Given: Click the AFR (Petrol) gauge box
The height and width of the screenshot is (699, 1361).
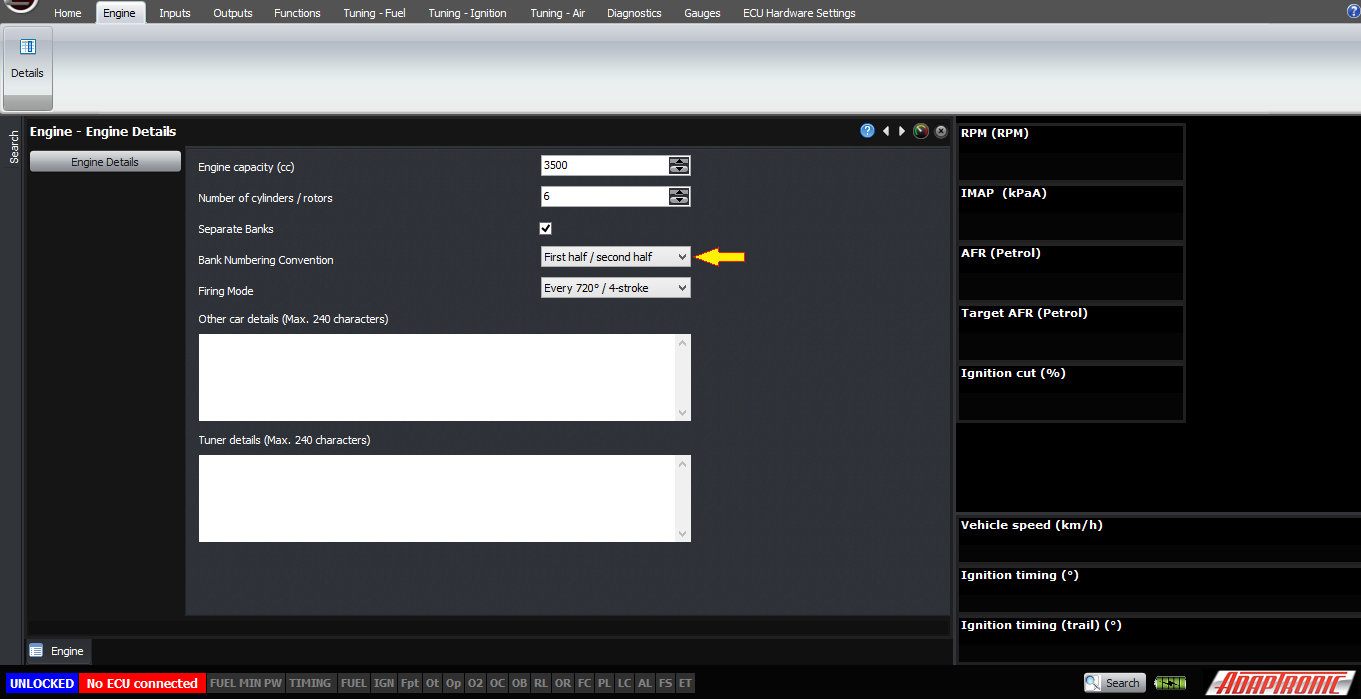Looking at the screenshot, I should point(1071,272).
